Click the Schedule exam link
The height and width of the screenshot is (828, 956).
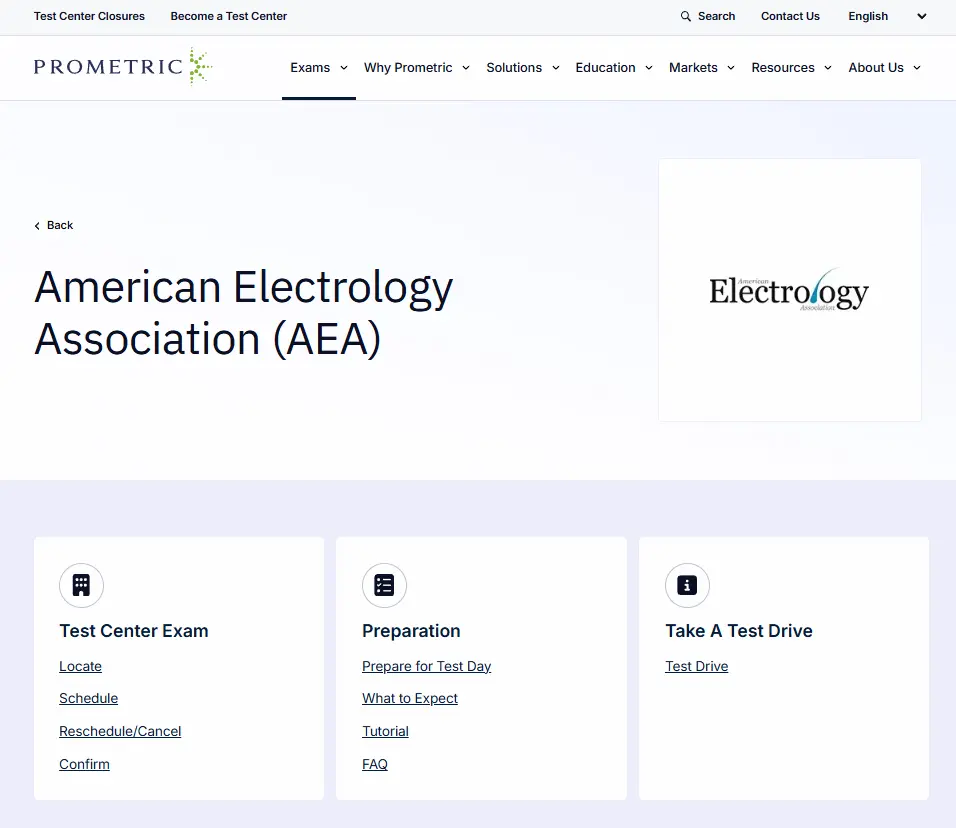89,699
